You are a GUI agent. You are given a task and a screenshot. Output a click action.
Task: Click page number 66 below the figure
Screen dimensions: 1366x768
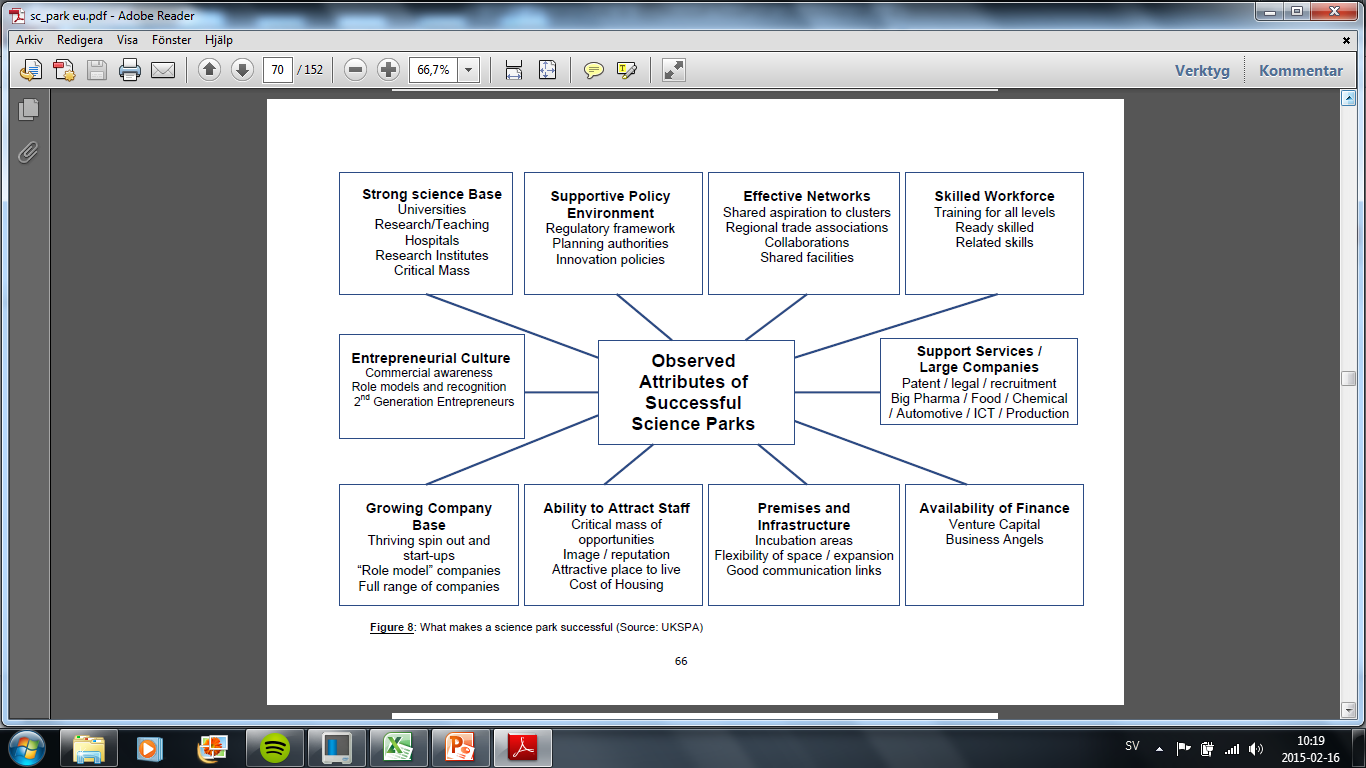[x=681, y=661]
